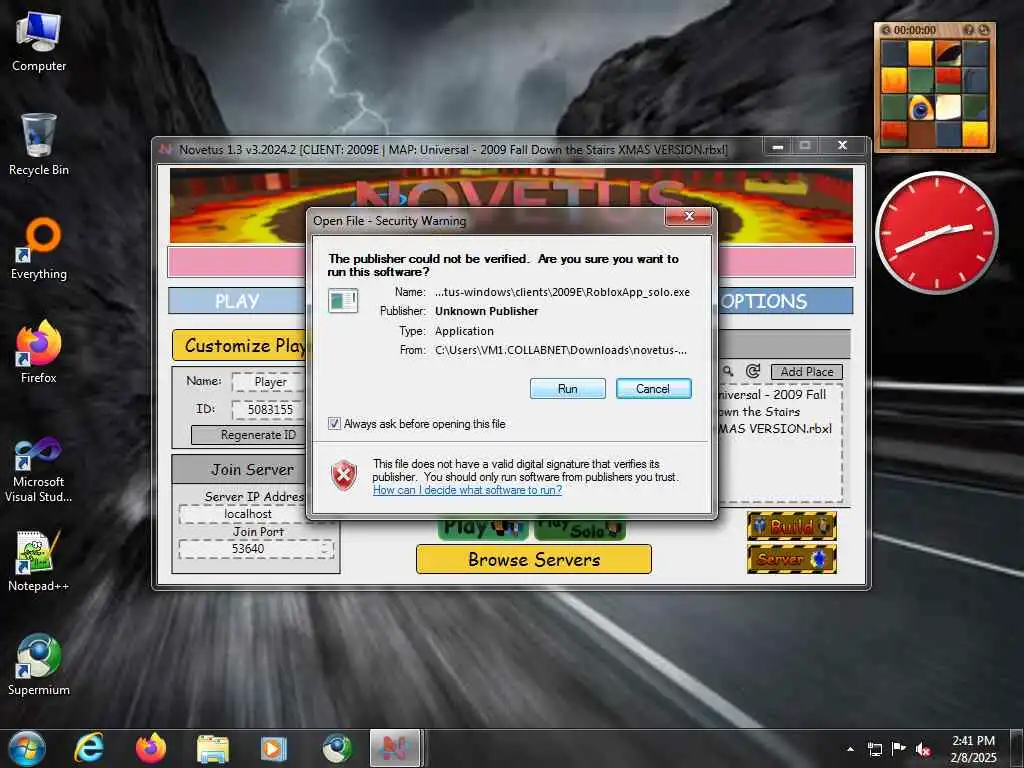Viewport: 1024px width, 768px height.
Task: Click the player Name input field
Action: coord(268,381)
